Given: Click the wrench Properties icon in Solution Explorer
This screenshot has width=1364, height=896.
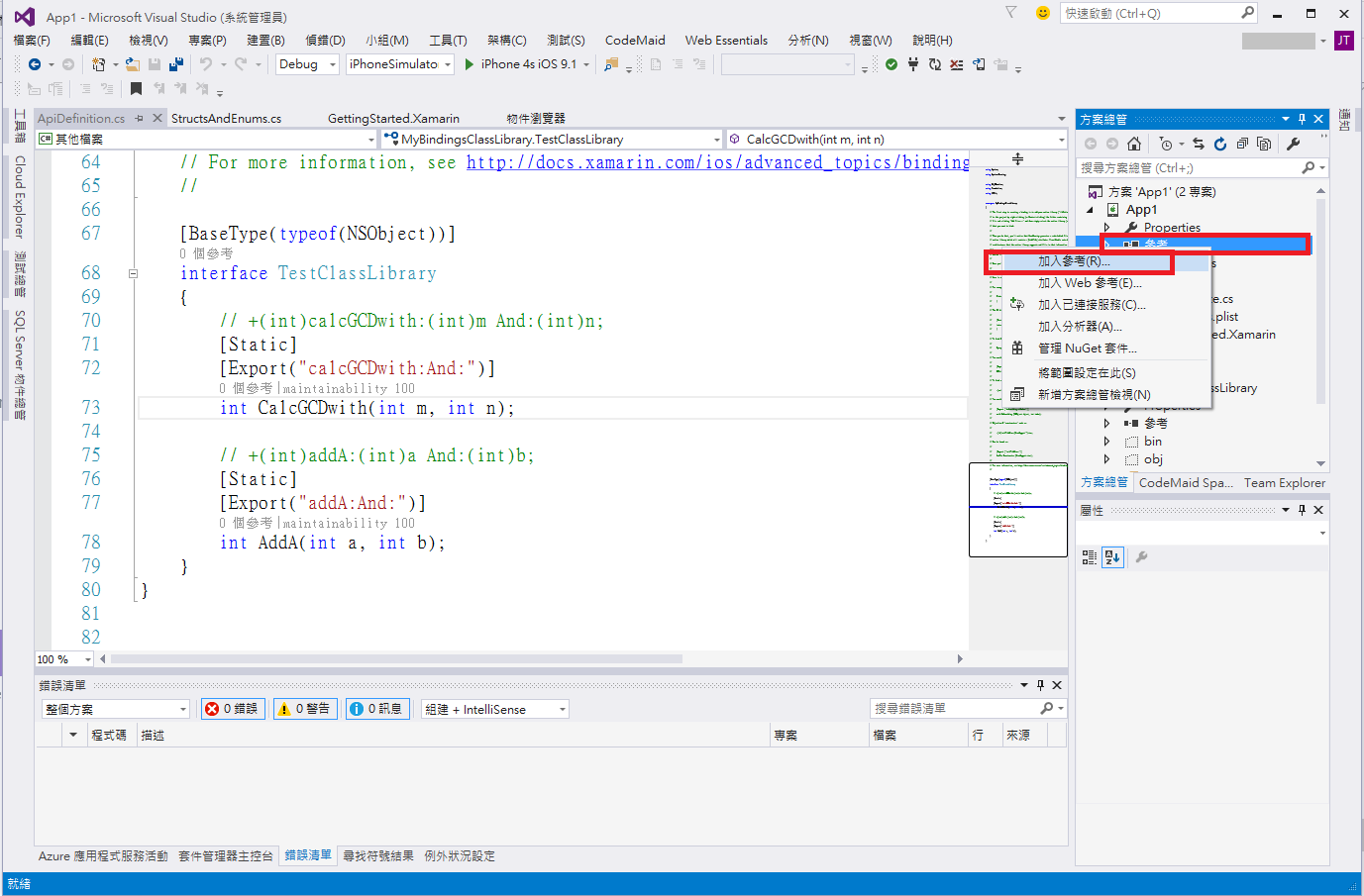Looking at the screenshot, I should 1294,144.
